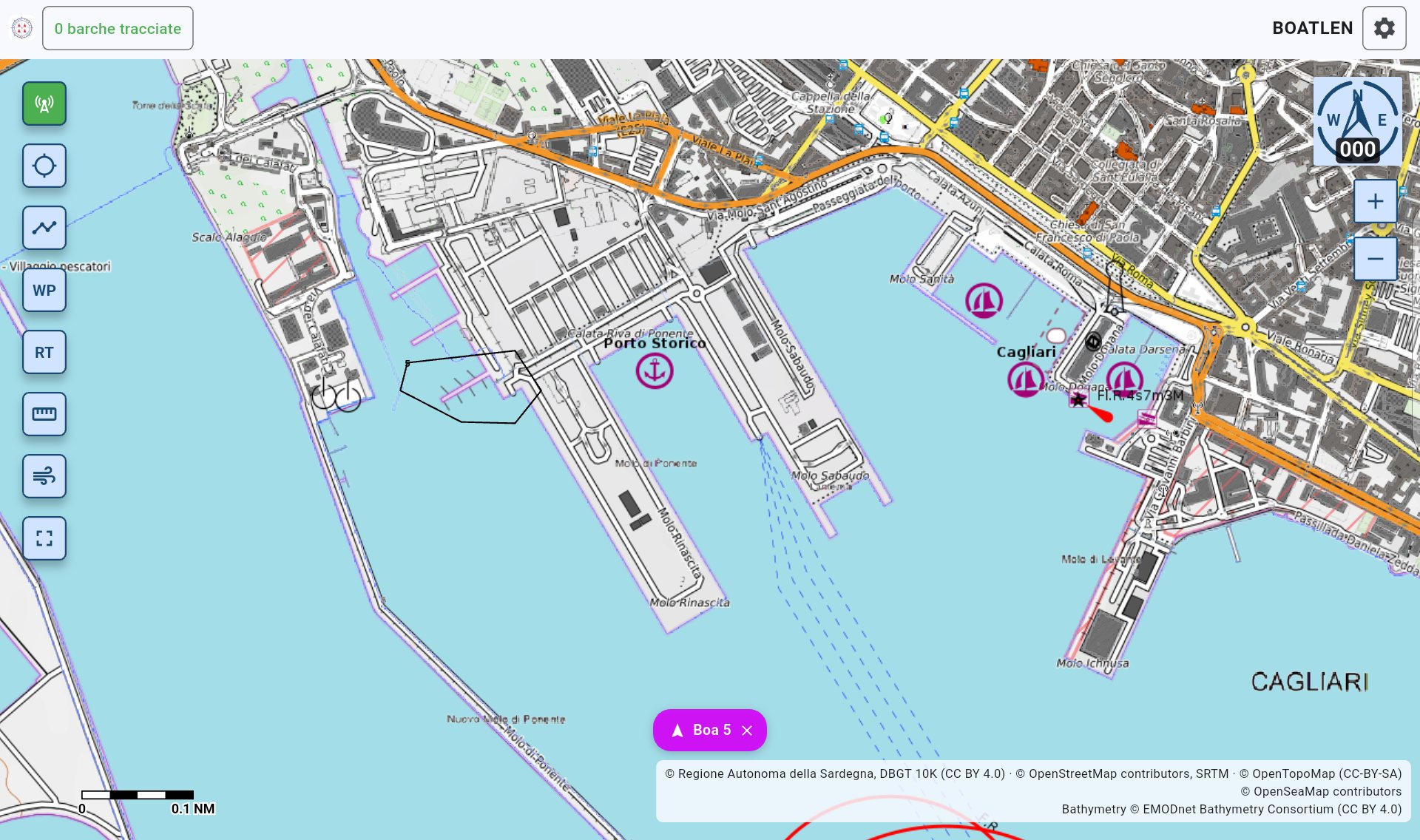Close the Boa 5 chip

(x=747, y=731)
